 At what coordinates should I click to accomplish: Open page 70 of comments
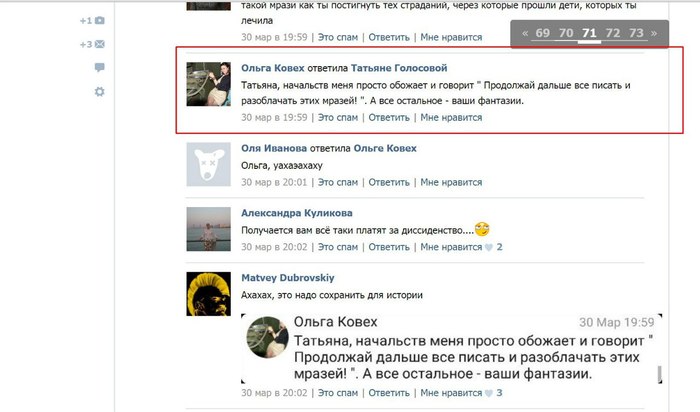click(566, 33)
